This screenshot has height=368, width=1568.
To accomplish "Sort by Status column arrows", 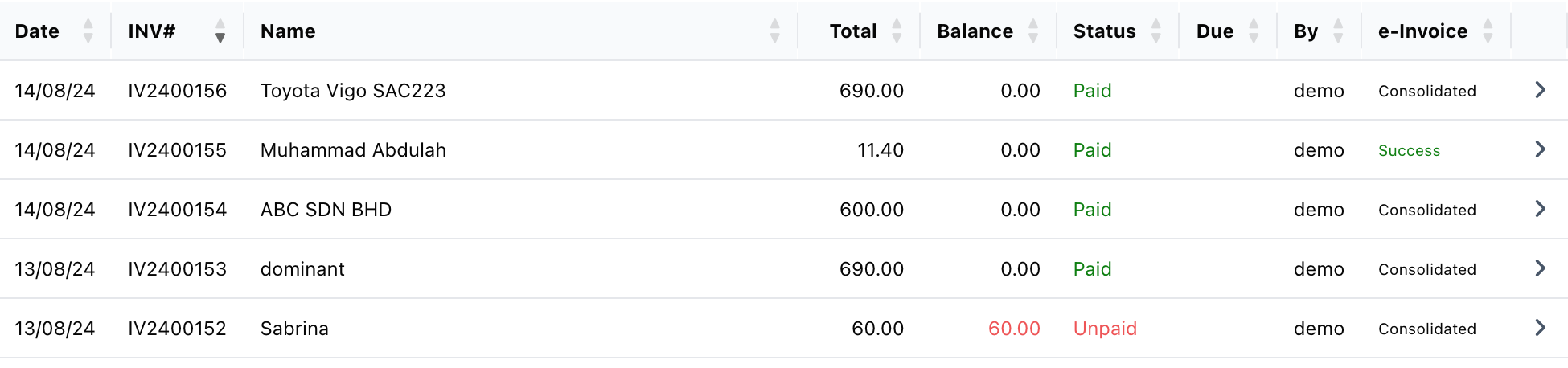I will tap(1156, 31).
